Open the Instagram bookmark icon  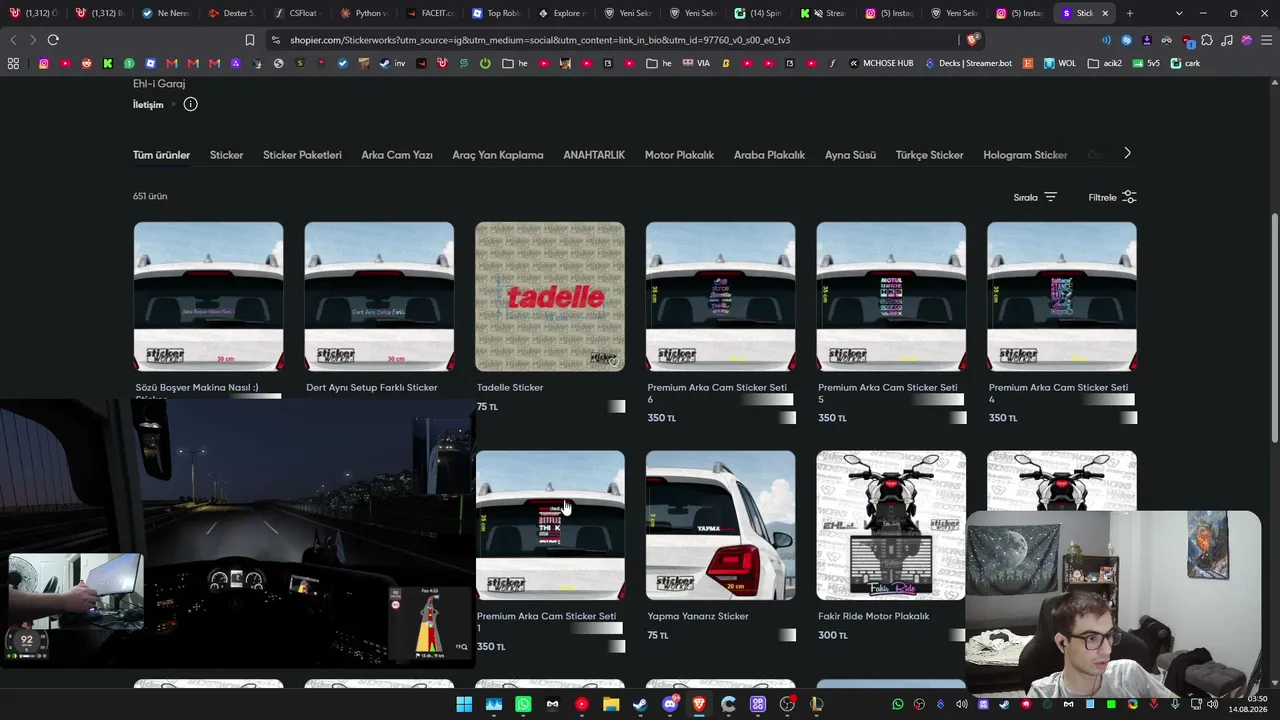pyautogui.click(x=44, y=63)
